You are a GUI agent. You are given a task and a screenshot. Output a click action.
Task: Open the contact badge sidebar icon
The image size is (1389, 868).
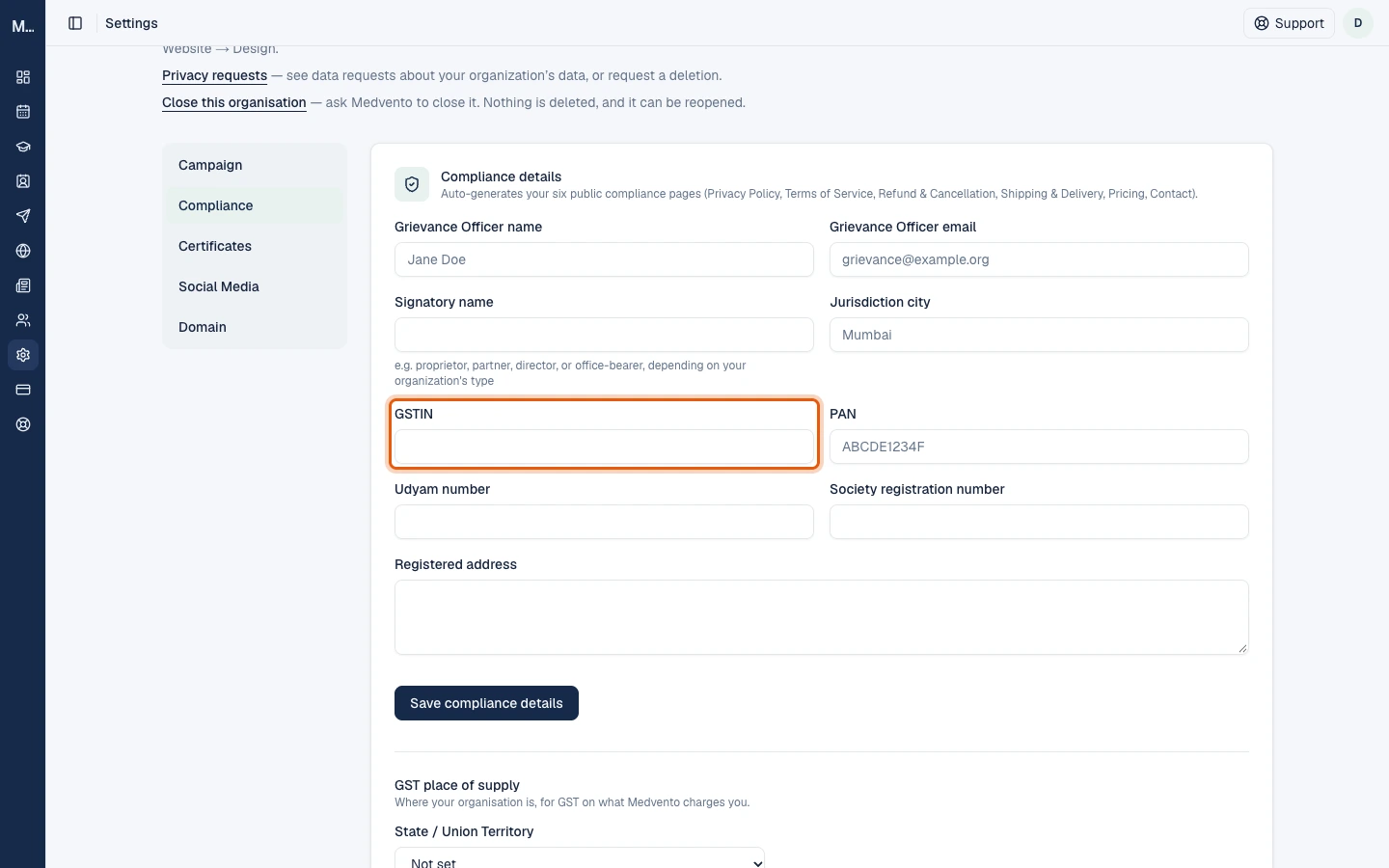click(x=23, y=181)
